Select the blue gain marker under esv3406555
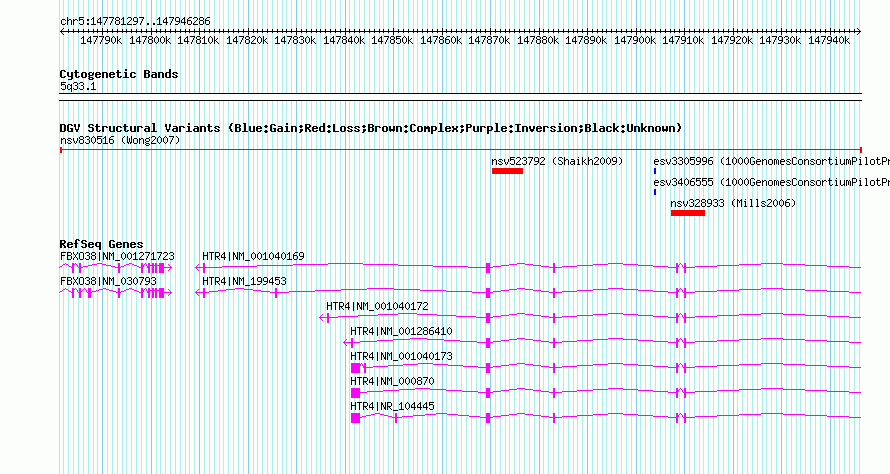Image resolution: width=890 pixels, height=474 pixels. (655, 192)
